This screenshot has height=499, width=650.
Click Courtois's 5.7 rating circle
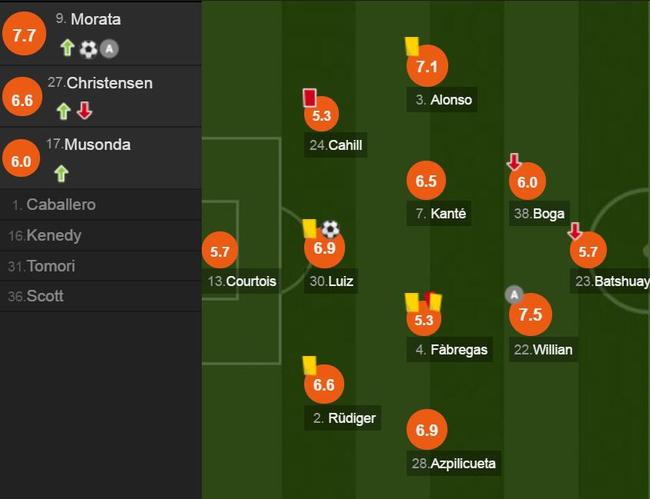click(220, 250)
